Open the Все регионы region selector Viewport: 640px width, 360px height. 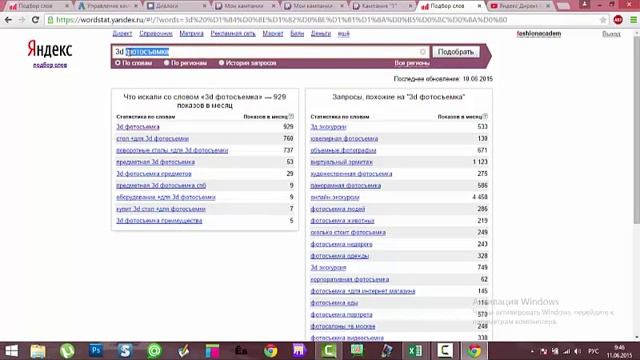(412, 63)
